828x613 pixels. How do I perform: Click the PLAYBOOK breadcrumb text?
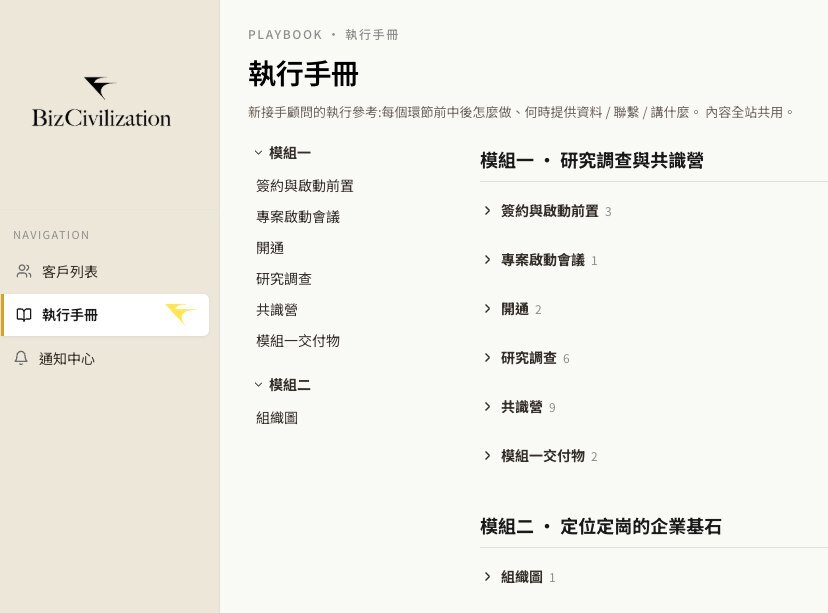coord(285,35)
